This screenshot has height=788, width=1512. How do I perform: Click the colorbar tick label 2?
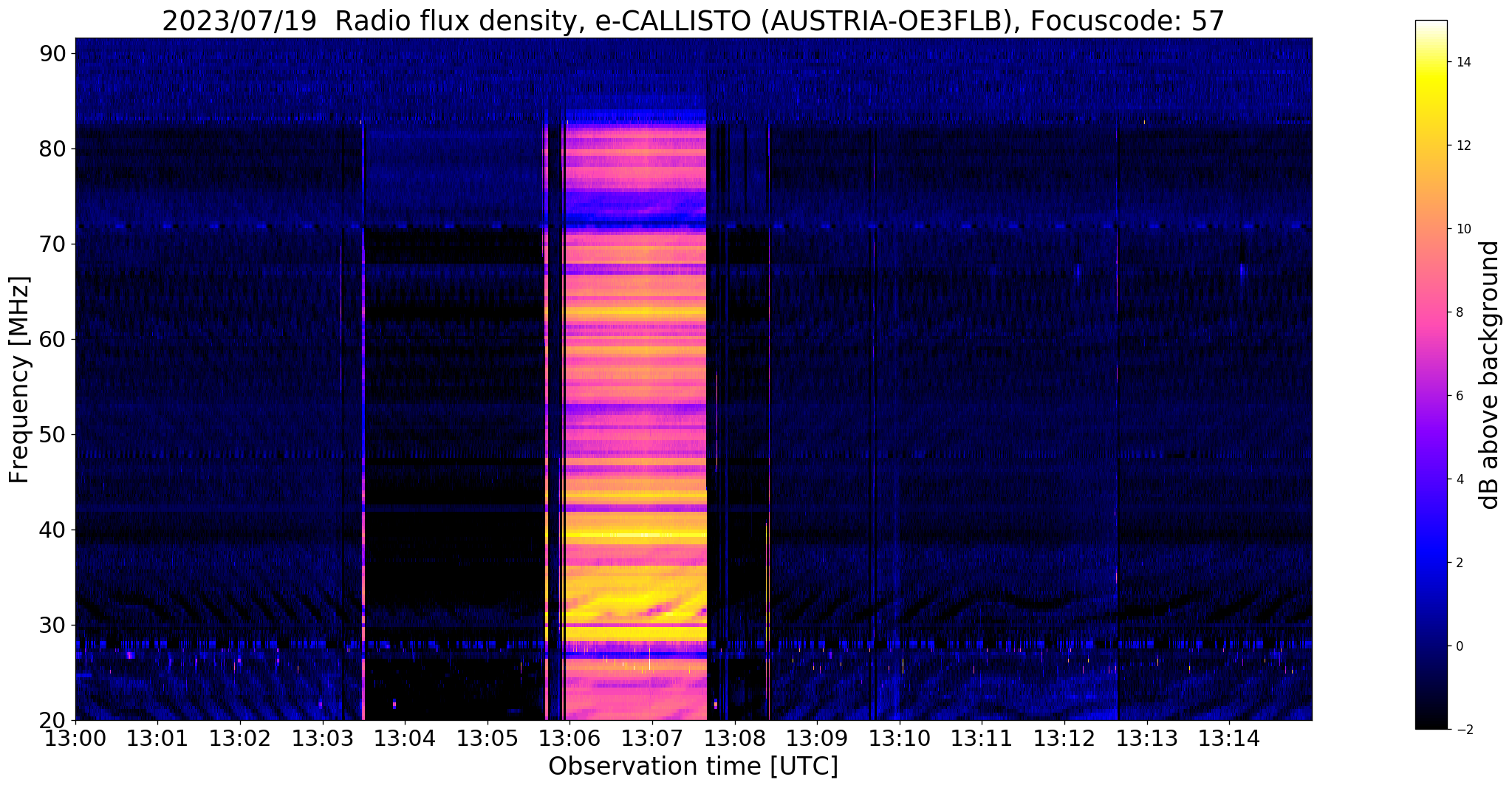point(1459,563)
